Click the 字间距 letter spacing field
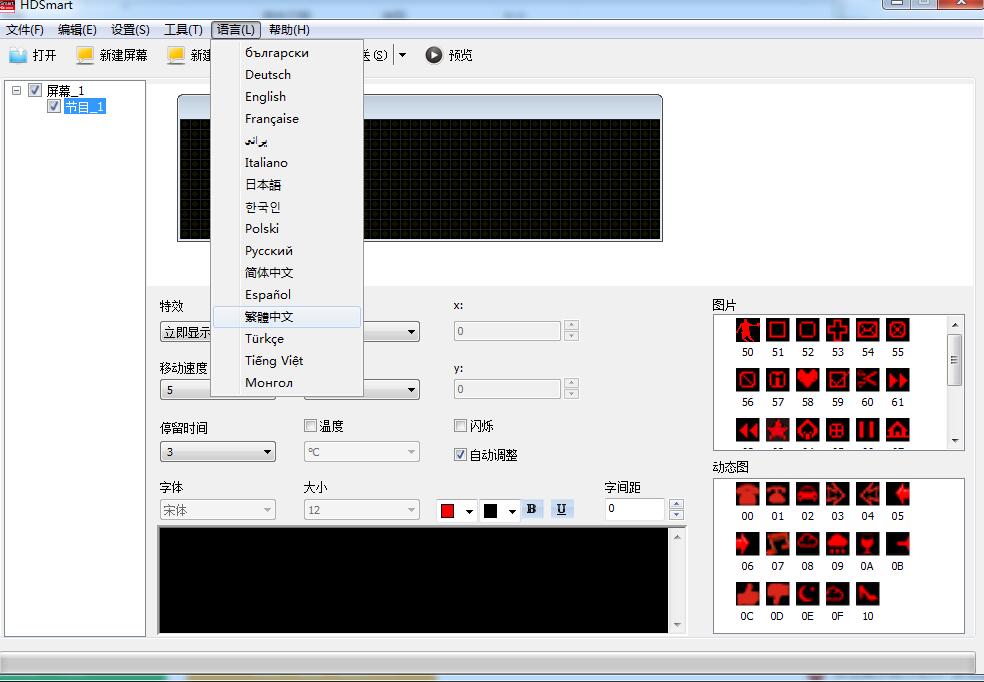The height and width of the screenshot is (682, 984). coord(635,509)
